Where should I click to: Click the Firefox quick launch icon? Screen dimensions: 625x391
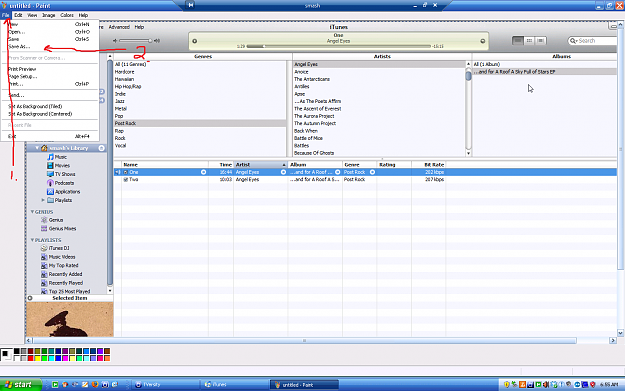click(95, 385)
